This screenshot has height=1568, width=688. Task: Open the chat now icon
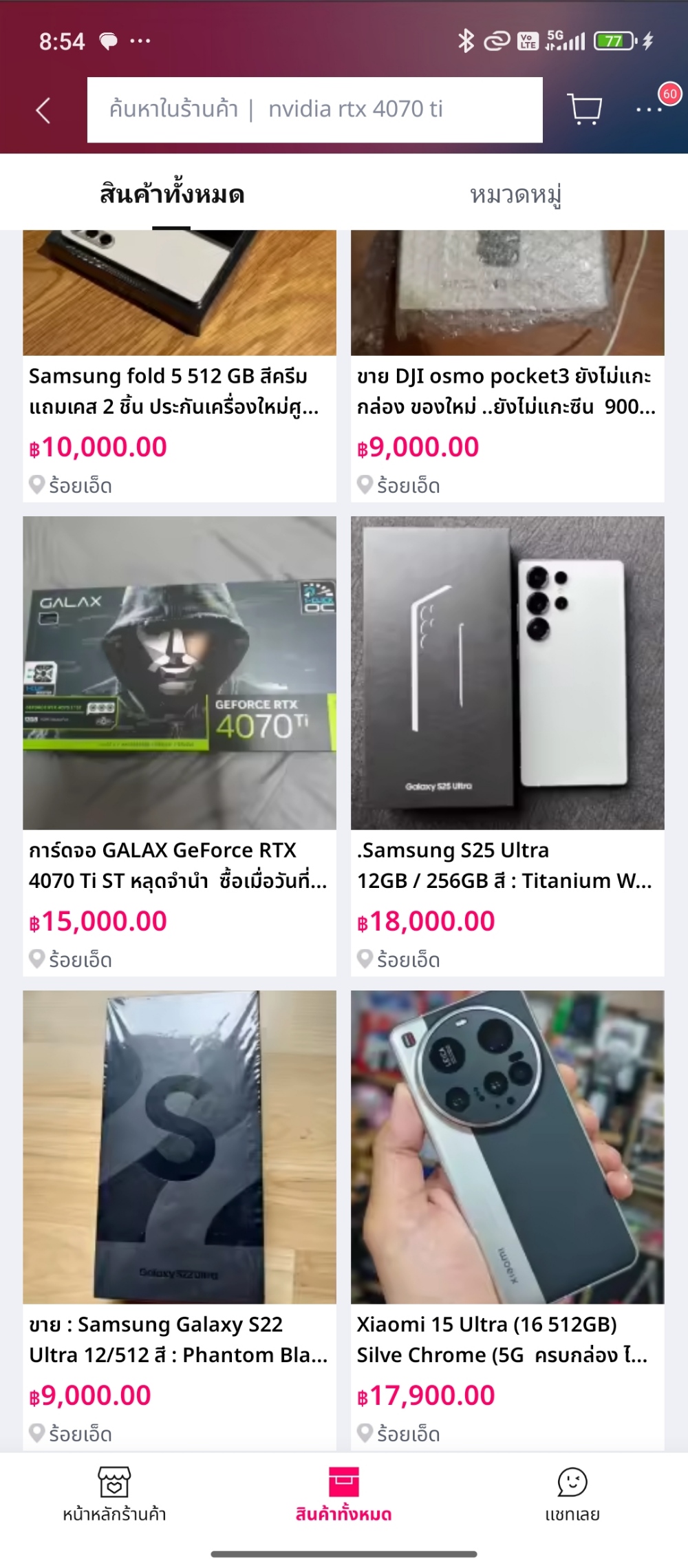tap(572, 1481)
